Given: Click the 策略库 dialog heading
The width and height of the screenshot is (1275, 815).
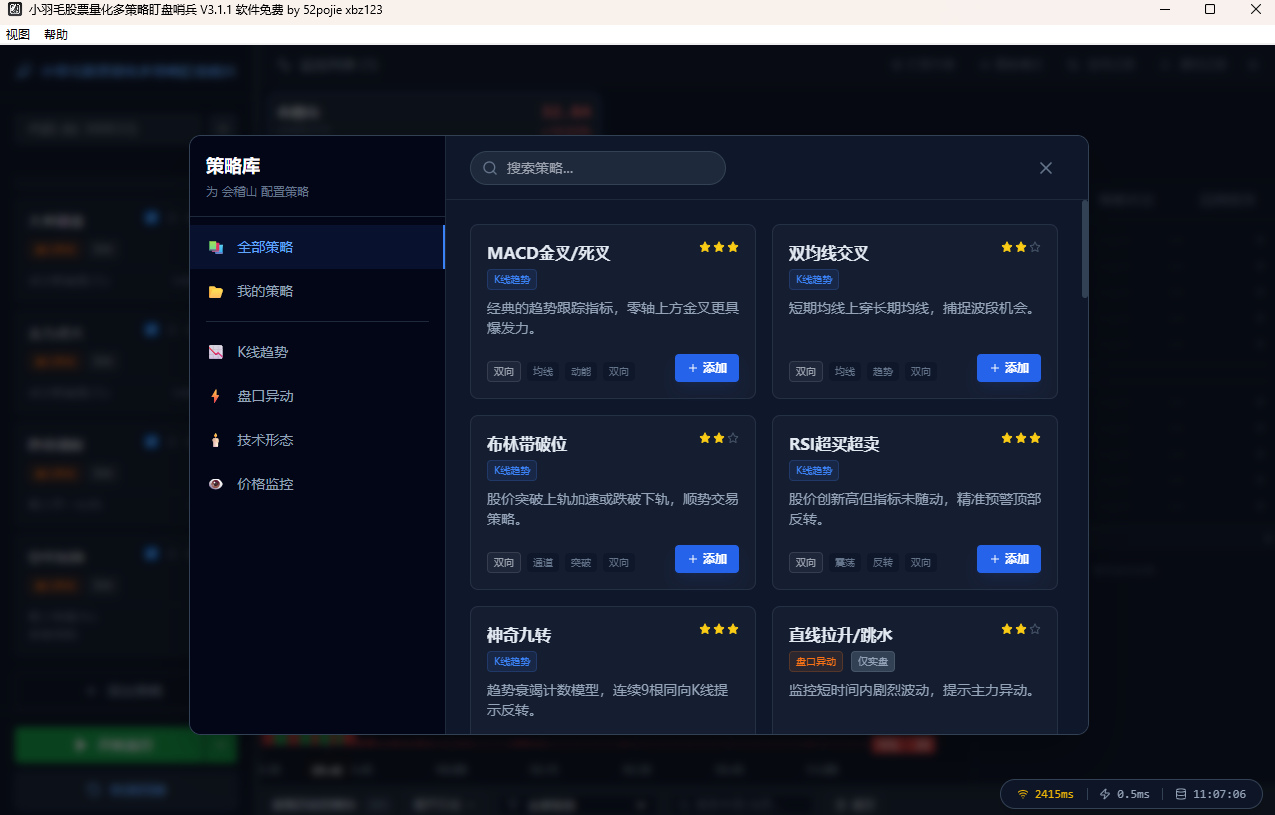Looking at the screenshot, I should coord(233,166).
